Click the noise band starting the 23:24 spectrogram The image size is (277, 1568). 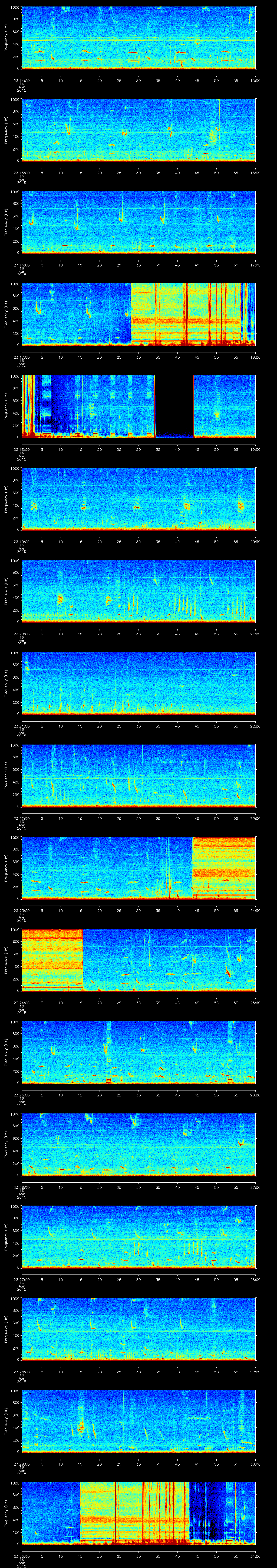click(52, 959)
